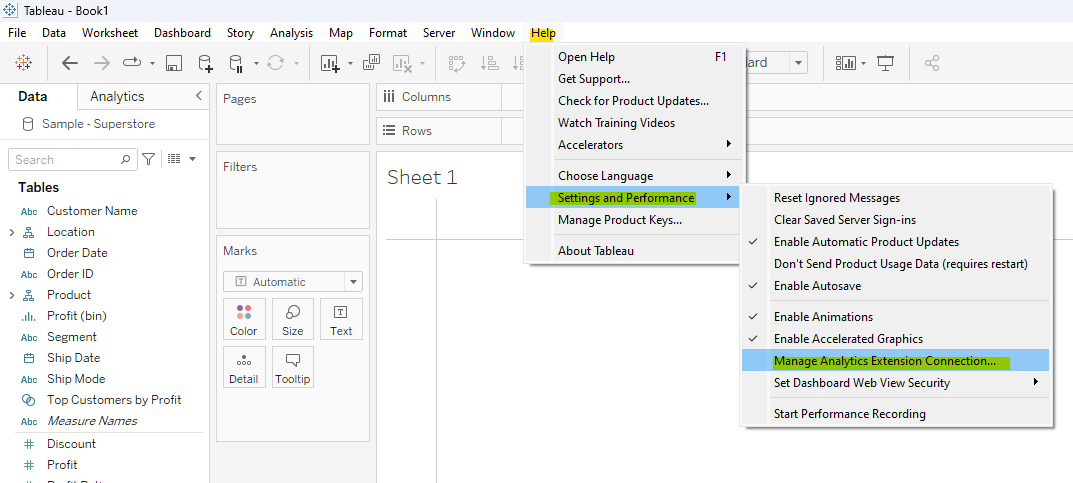Screen dimensions: 1073x483
Task: Click the Save icon in toolbar
Action: tap(174, 63)
